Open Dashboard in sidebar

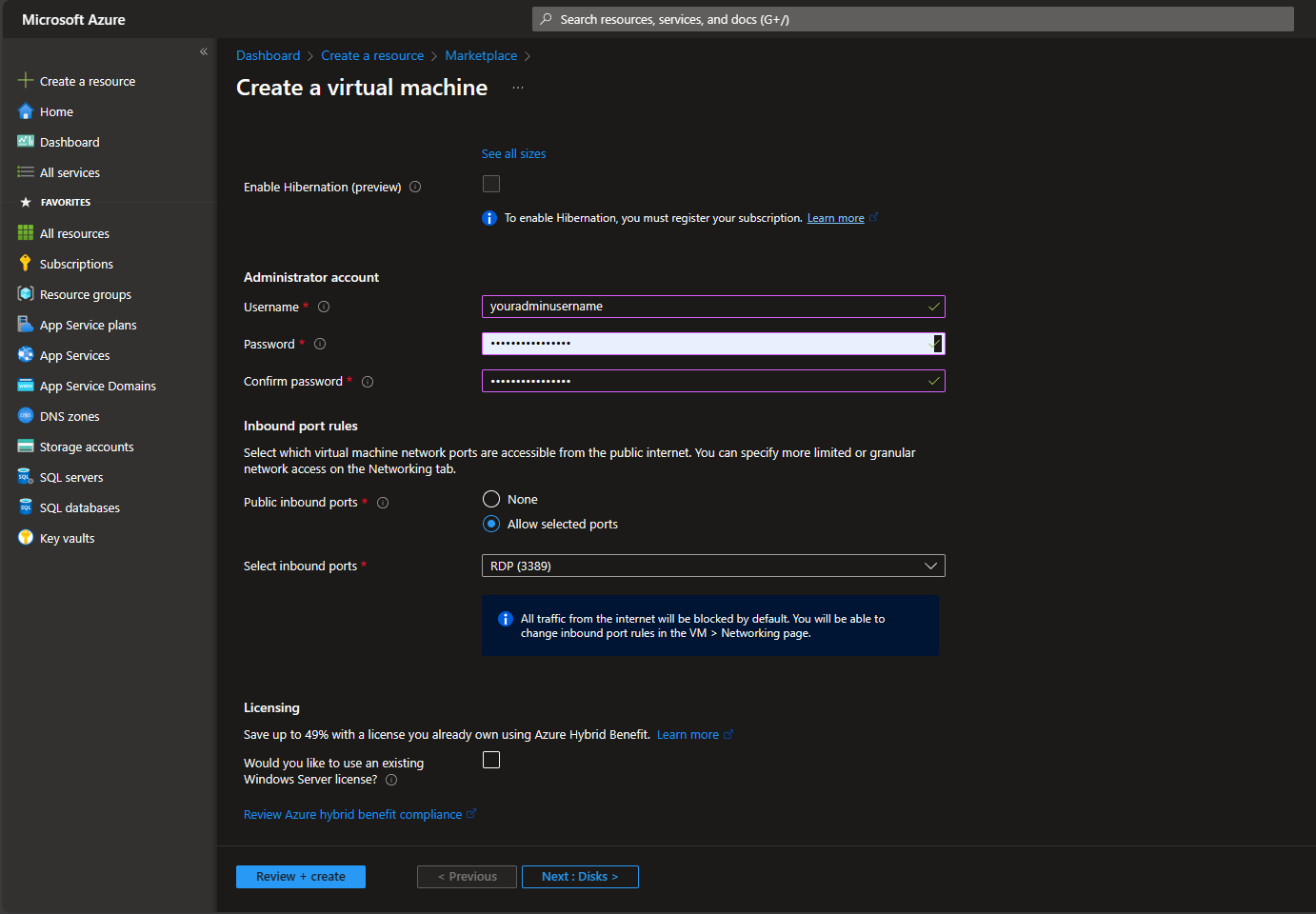pyautogui.click(x=70, y=142)
